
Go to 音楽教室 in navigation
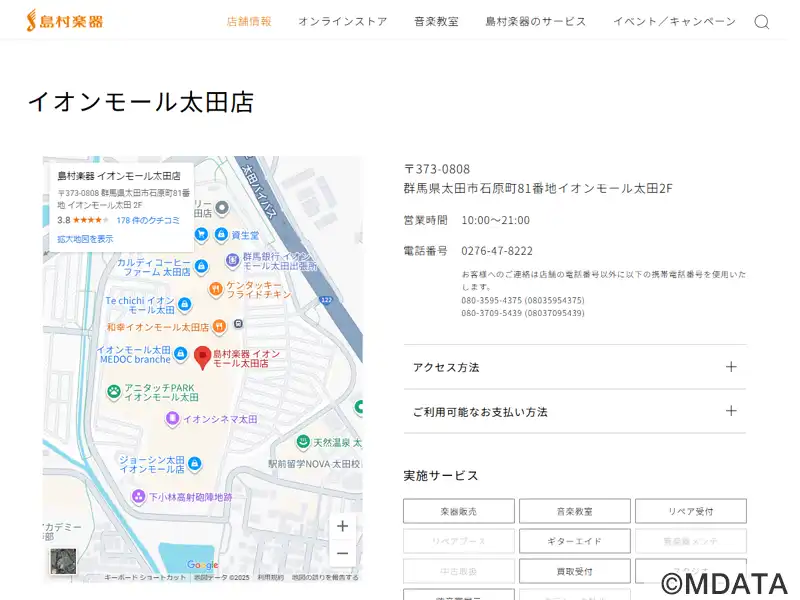tap(436, 21)
